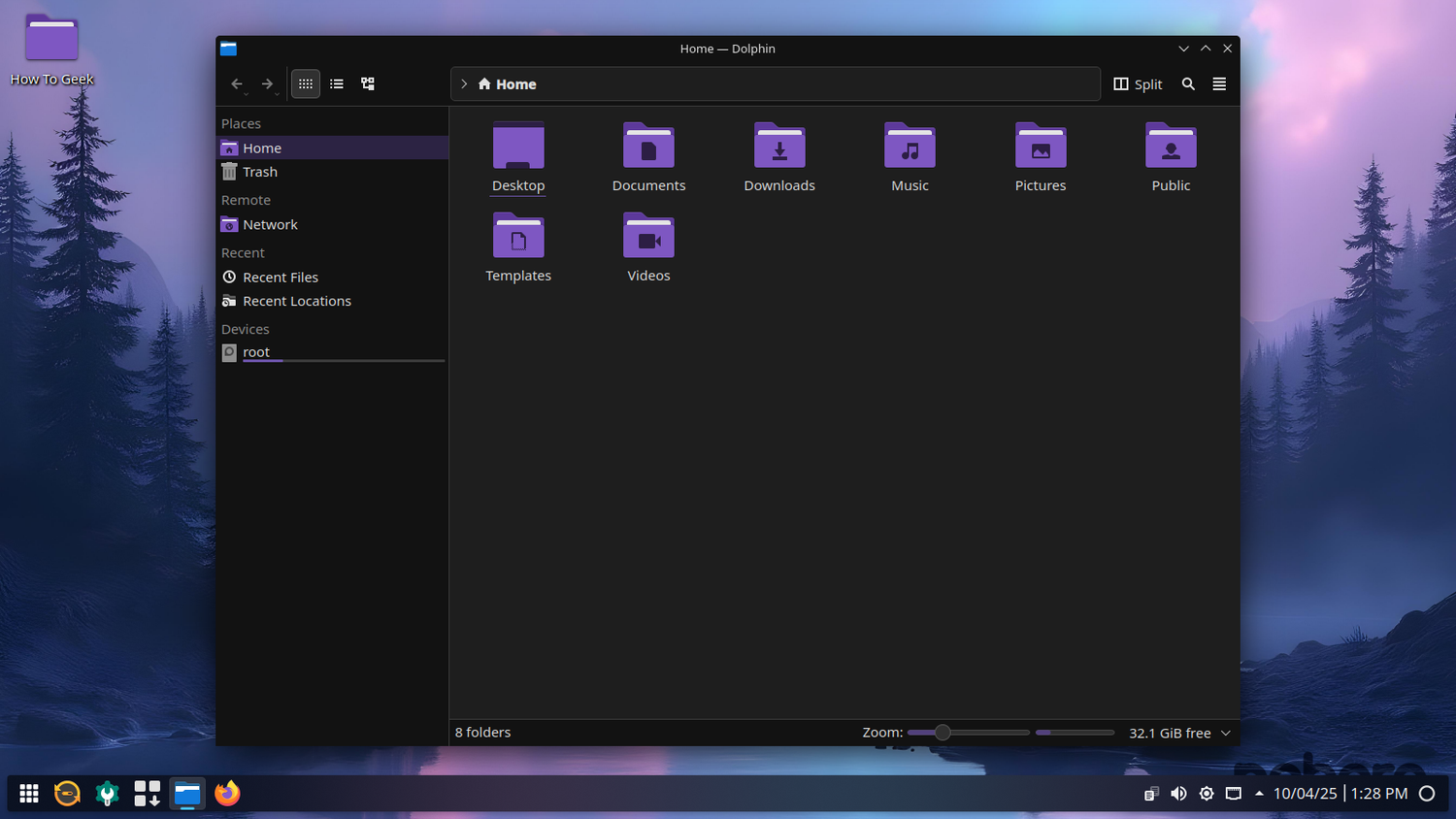Go forward with the forward arrow
This screenshot has height=819, width=1456.
pos(267,84)
